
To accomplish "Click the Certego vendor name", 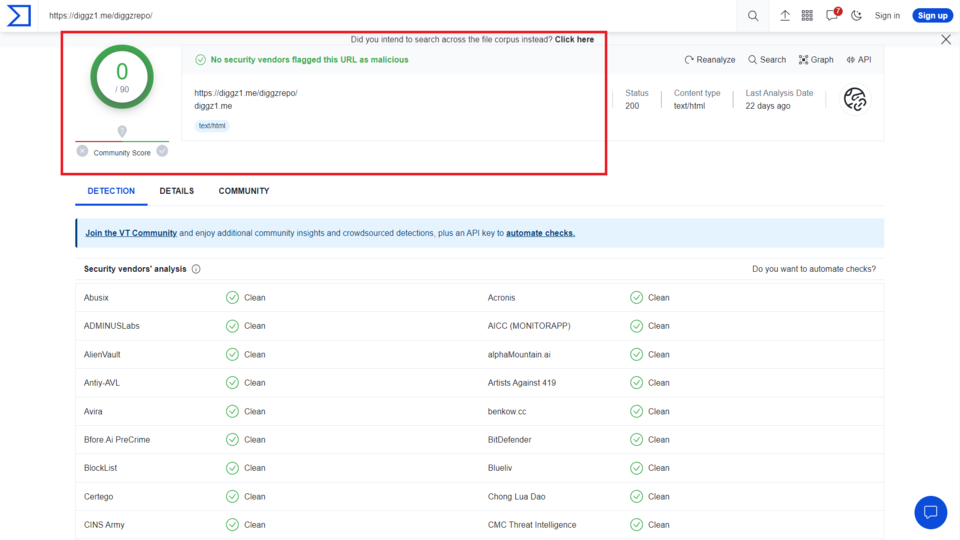I will (x=98, y=497).
